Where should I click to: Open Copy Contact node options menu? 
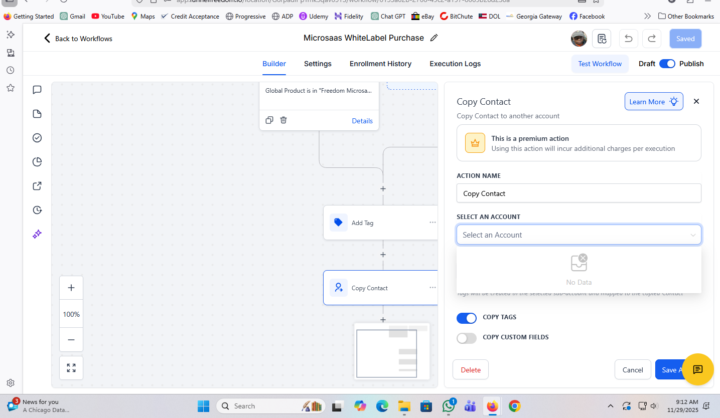[x=433, y=288]
